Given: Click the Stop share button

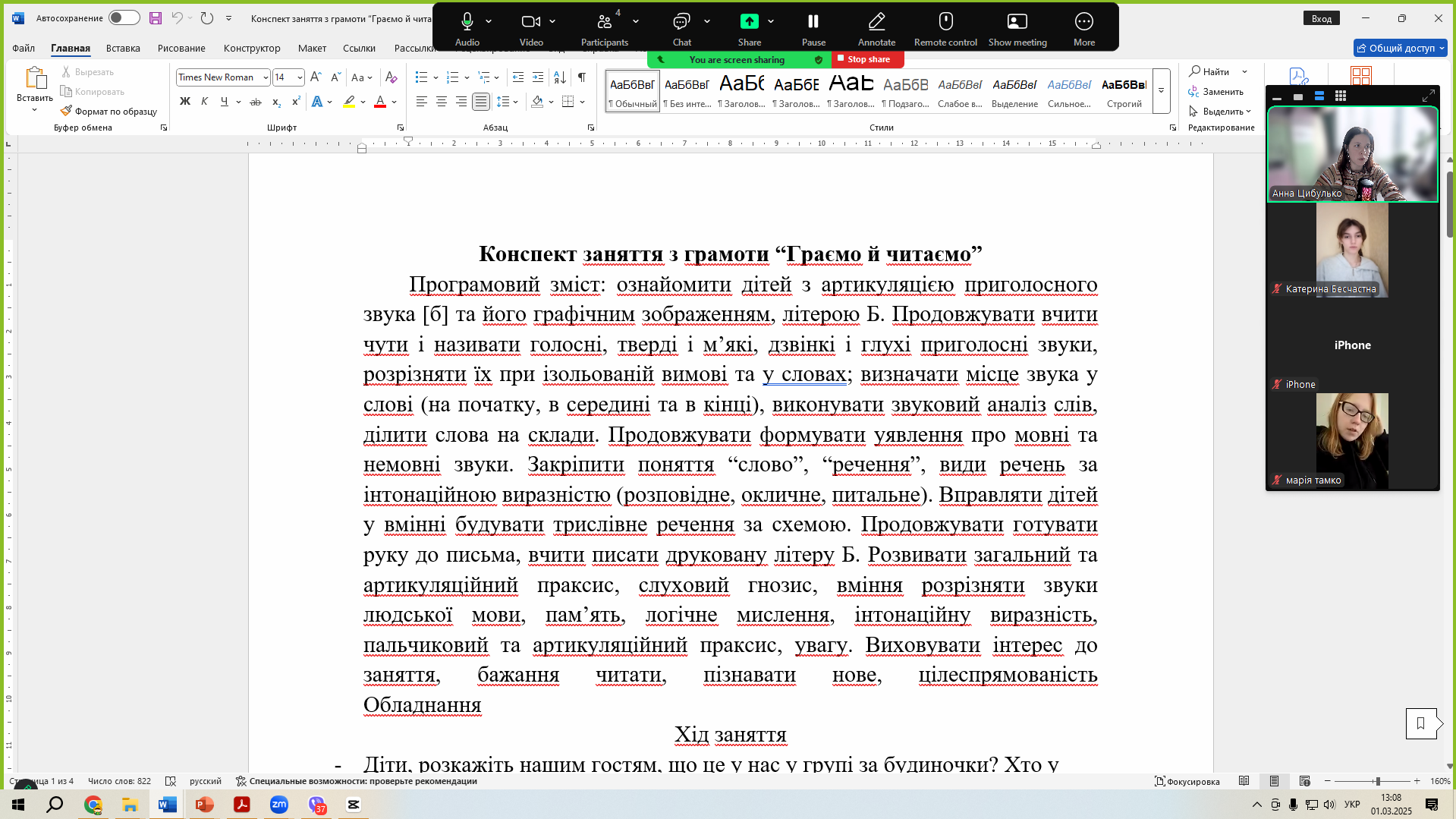Looking at the screenshot, I should [x=867, y=59].
